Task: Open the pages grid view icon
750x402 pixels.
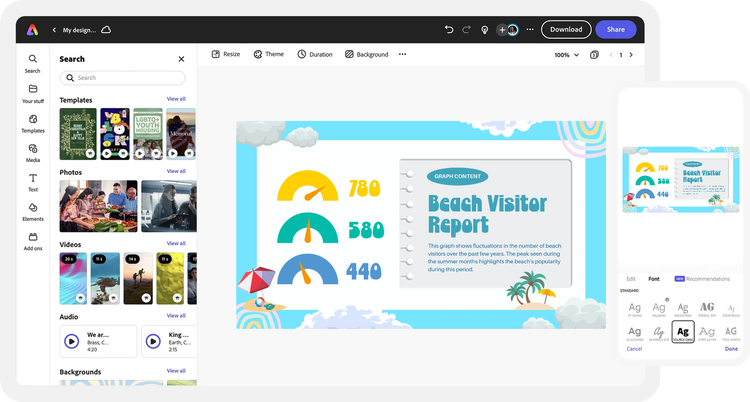Action: [x=594, y=55]
